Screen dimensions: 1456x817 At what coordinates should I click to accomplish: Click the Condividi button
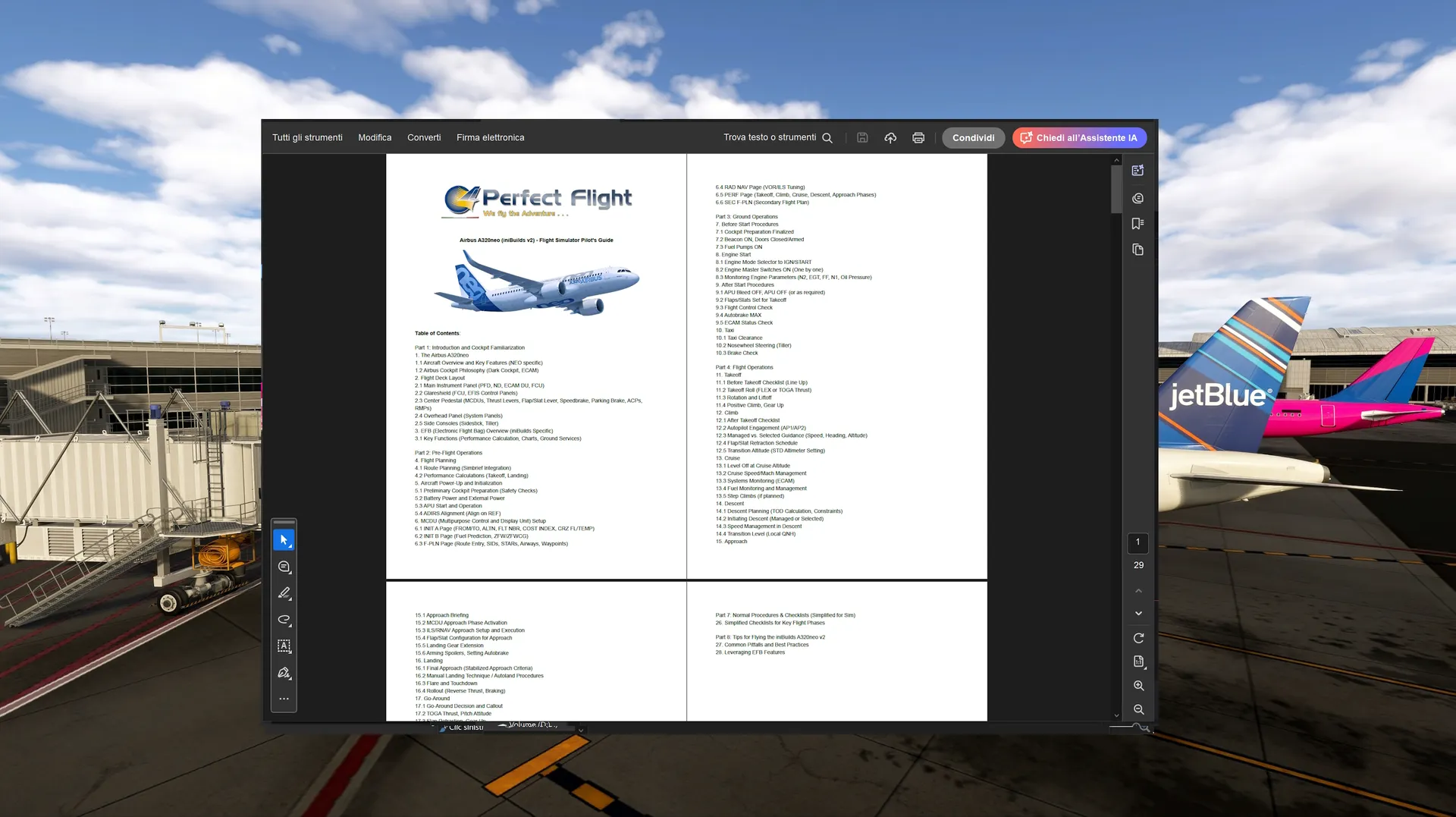click(973, 138)
